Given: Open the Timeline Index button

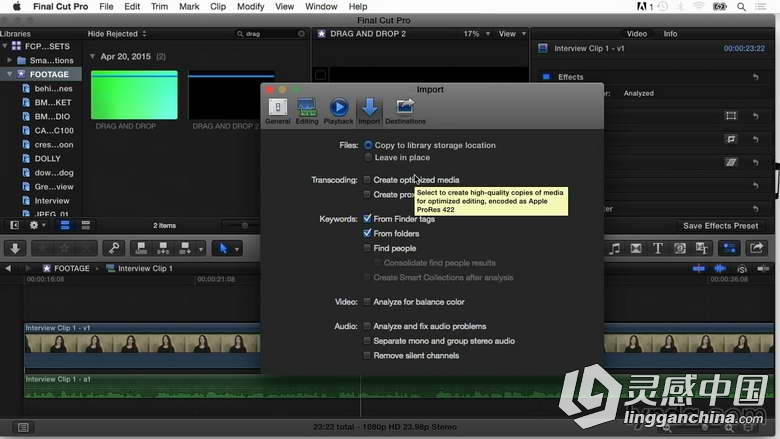Looking at the screenshot, I should (x=23, y=427).
